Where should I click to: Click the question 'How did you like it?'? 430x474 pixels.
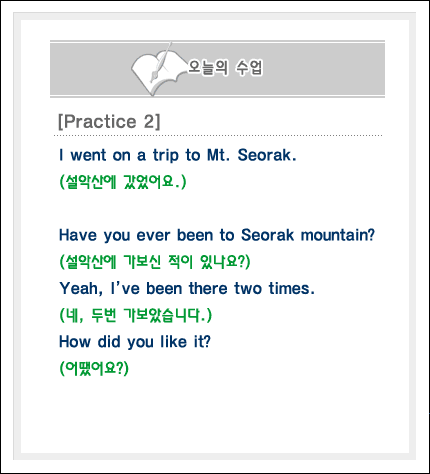click(135, 342)
